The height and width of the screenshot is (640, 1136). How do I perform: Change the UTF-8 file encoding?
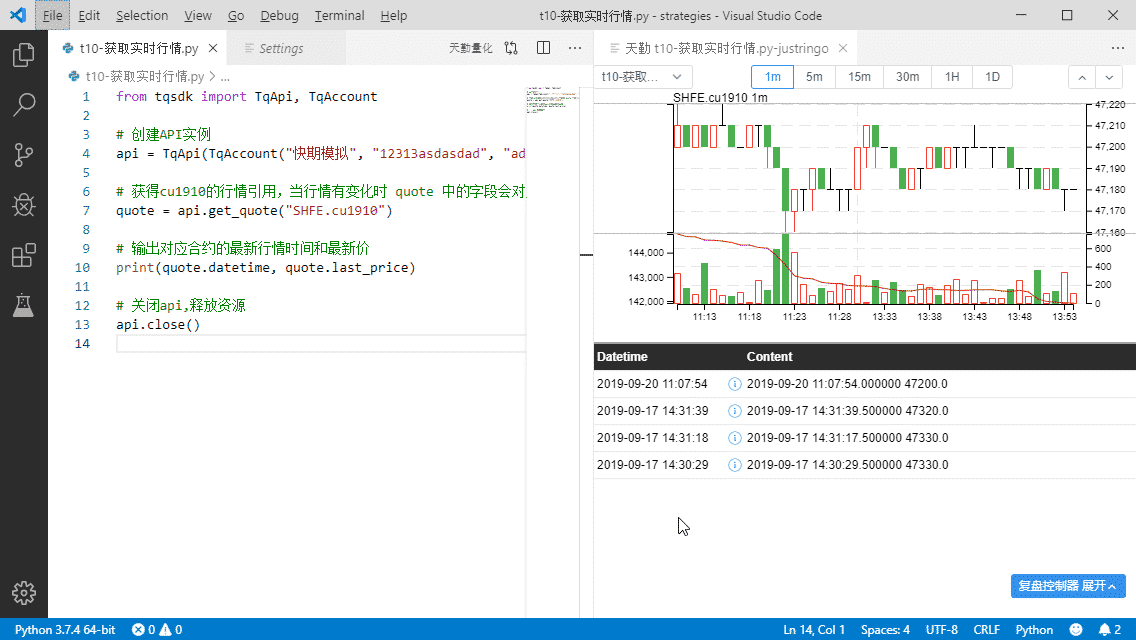pyautogui.click(x=942, y=630)
